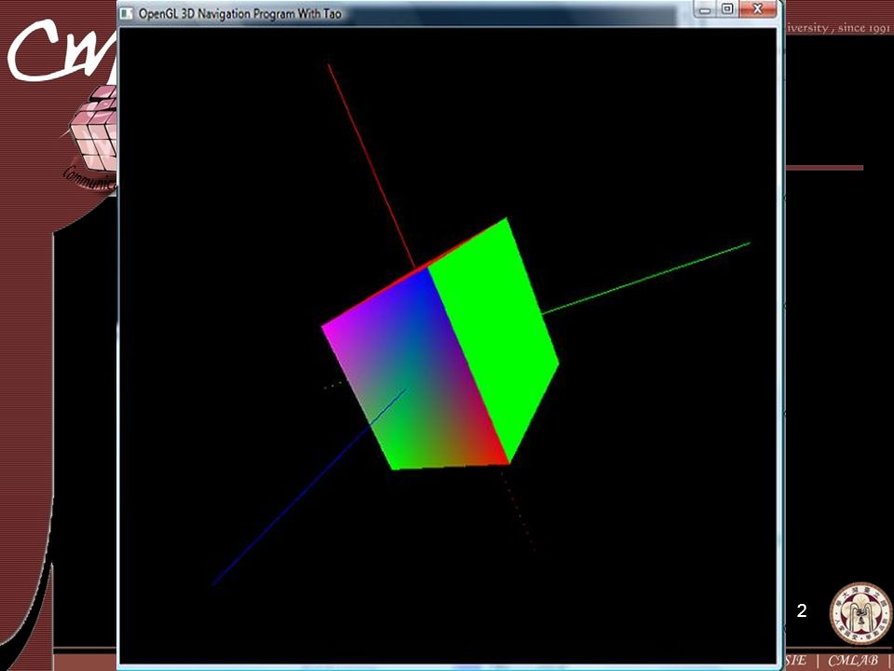This screenshot has width=894, height=671.
Task: Minimize the OpenGL 3D Navigation window
Action: point(705,9)
